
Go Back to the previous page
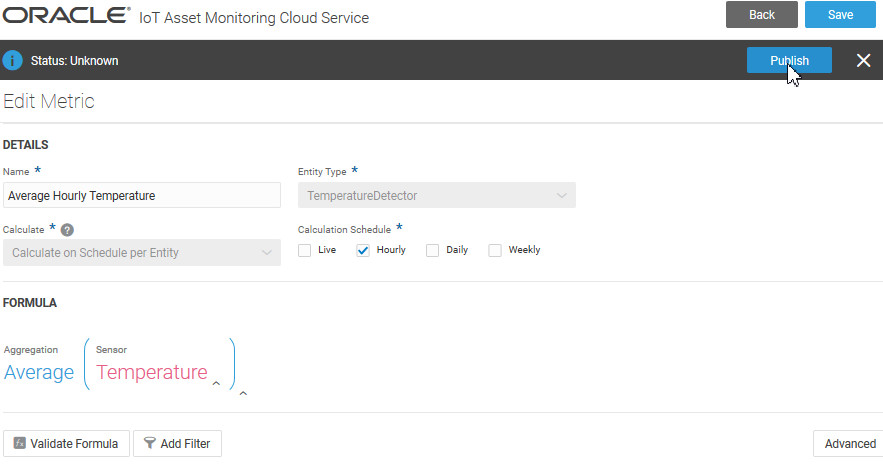(x=762, y=15)
